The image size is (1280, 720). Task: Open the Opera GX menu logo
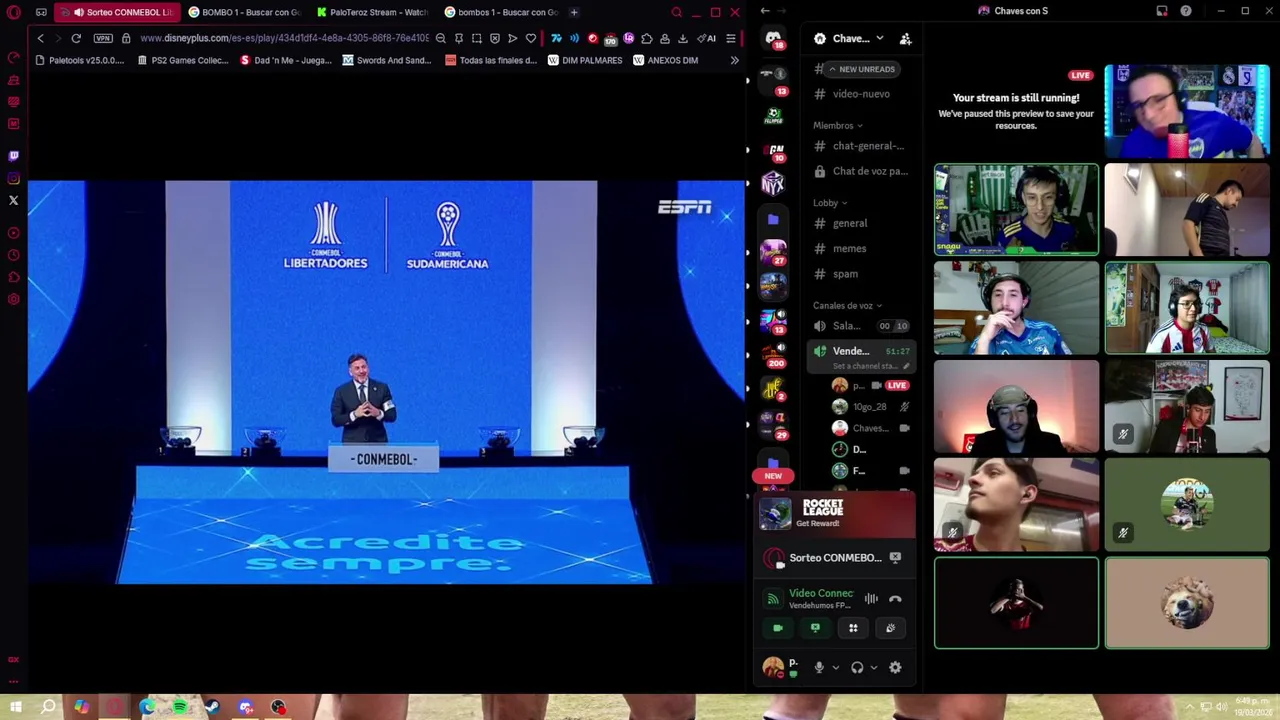[14, 12]
